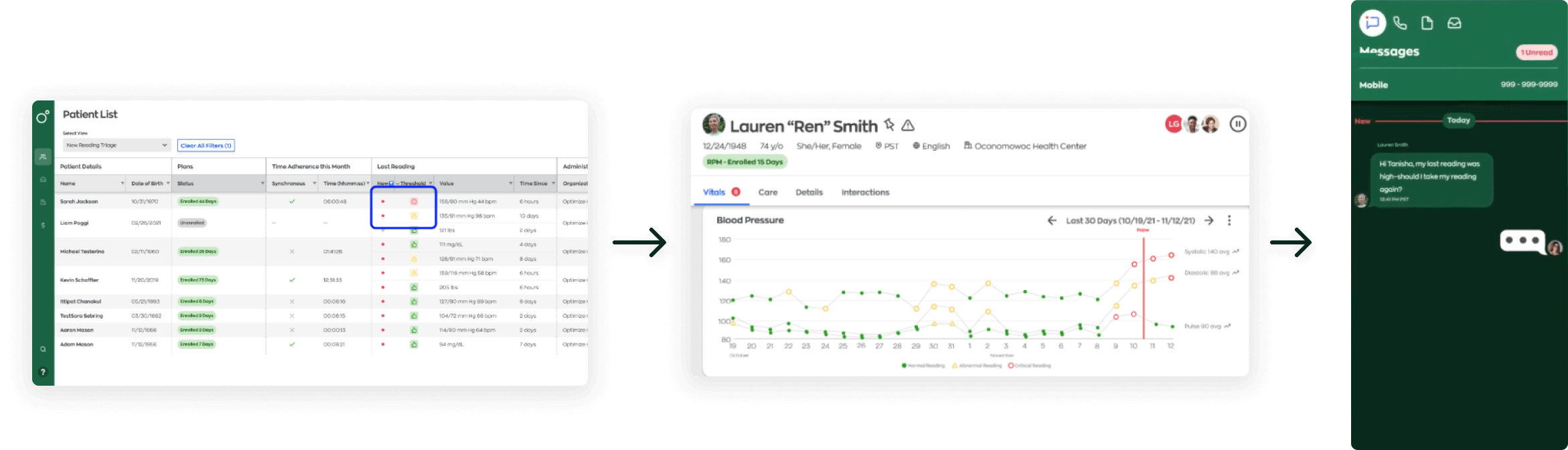Click the pin icon beside Lauren Smith
1568x450 pixels.
[x=889, y=125]
